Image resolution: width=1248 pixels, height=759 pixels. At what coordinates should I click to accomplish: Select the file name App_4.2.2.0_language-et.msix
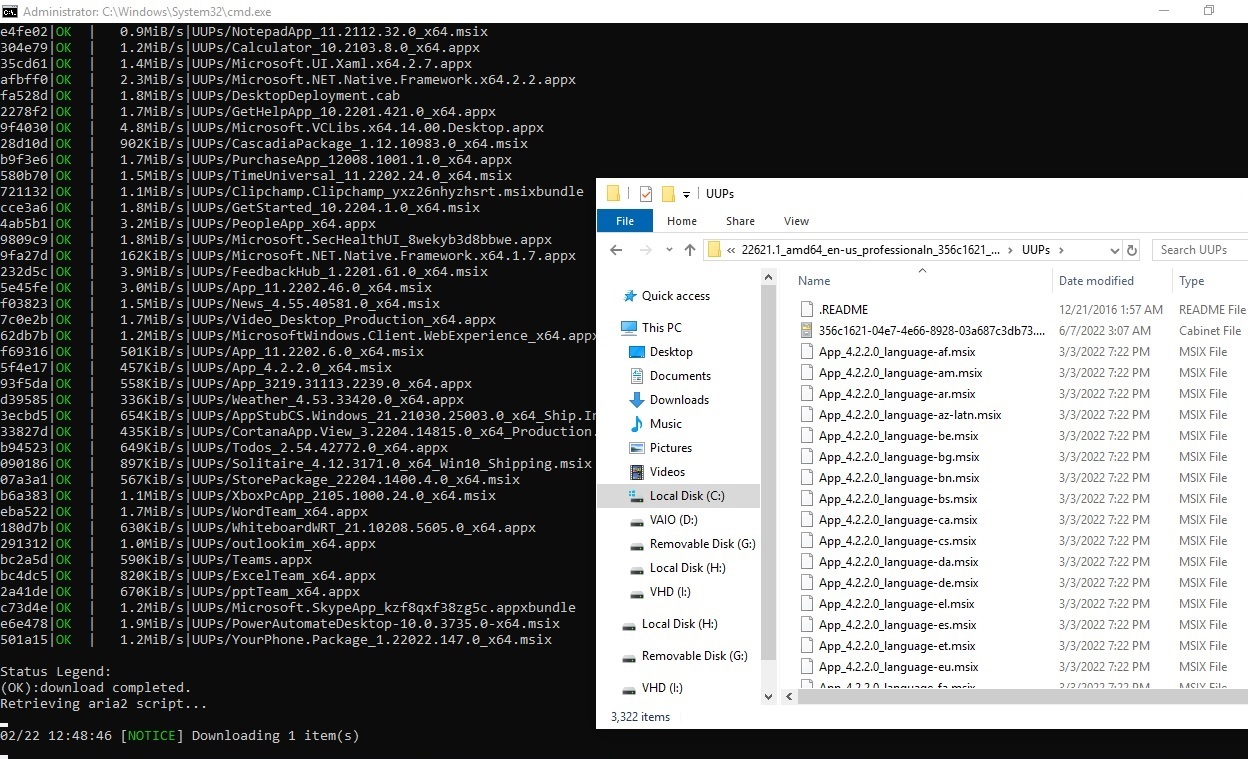(897, 646)
